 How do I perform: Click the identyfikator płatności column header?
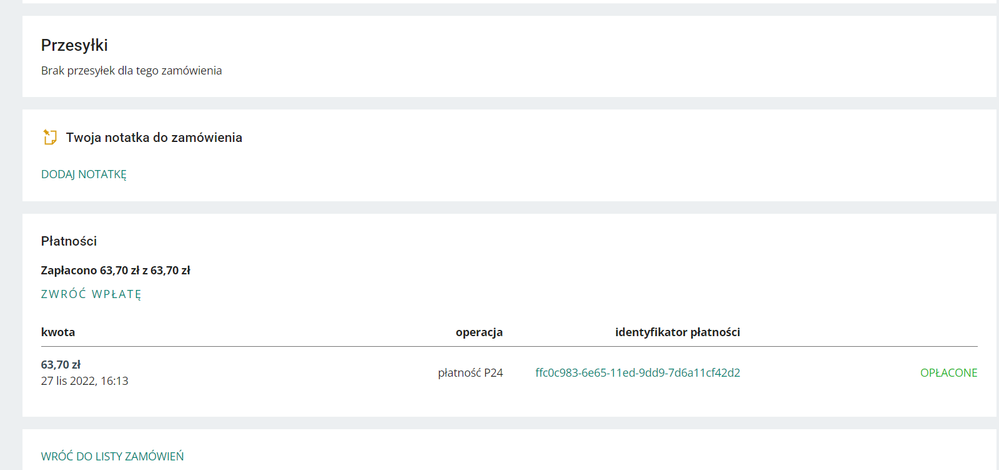point(677,332)
